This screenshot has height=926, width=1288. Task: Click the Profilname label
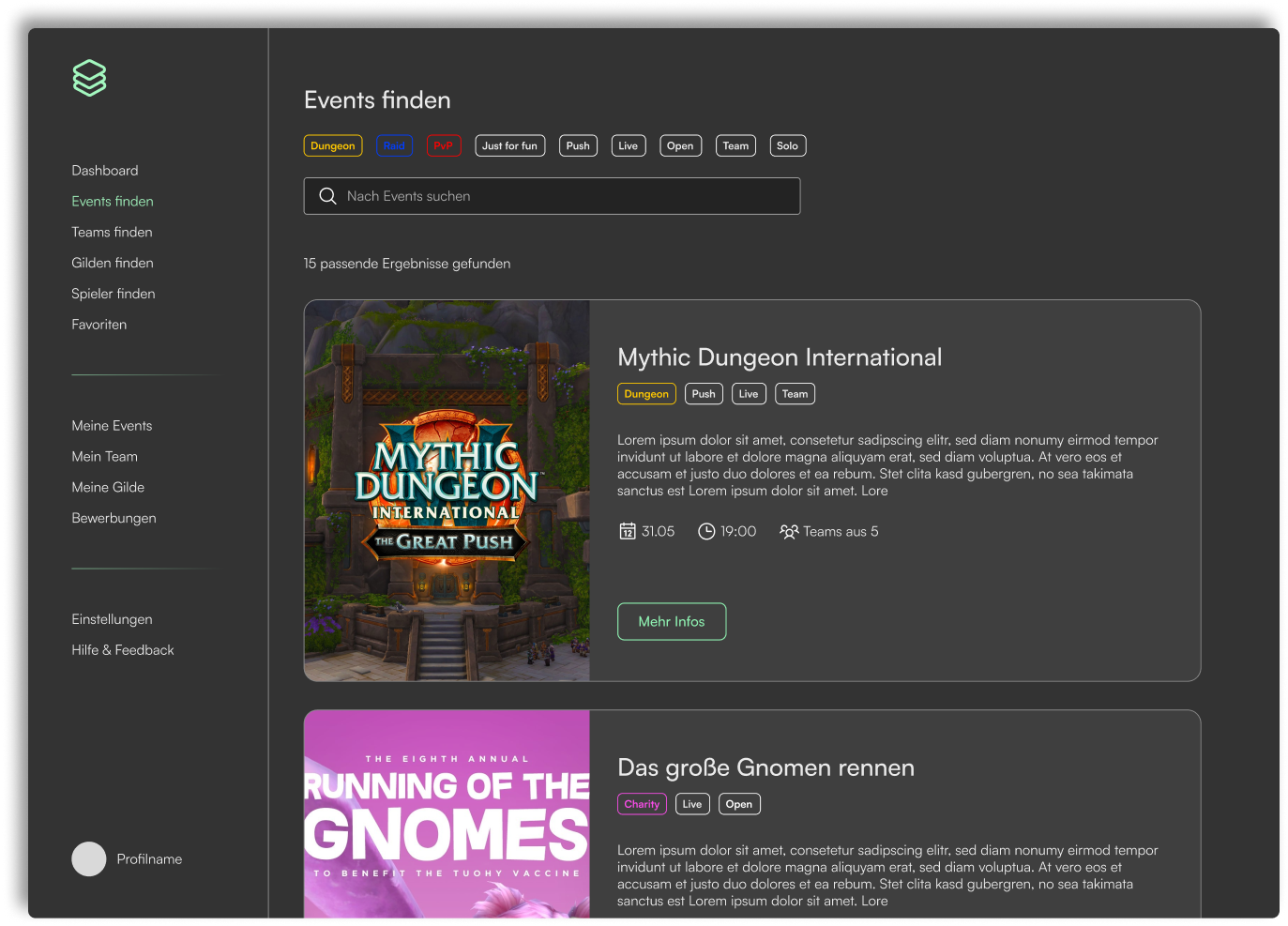coord(149,859)
